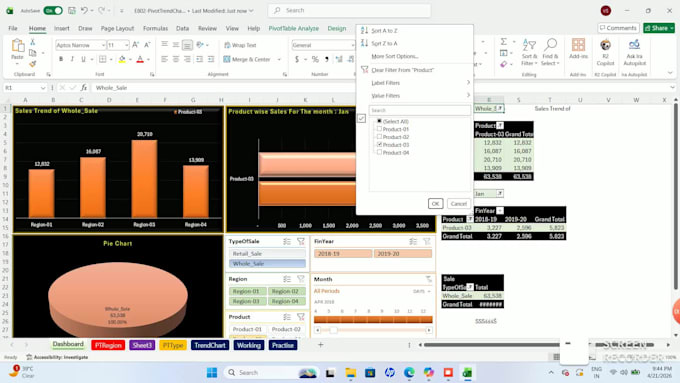Click the insert function fx icon
The image size is (680, 383).
click(84, 88)
